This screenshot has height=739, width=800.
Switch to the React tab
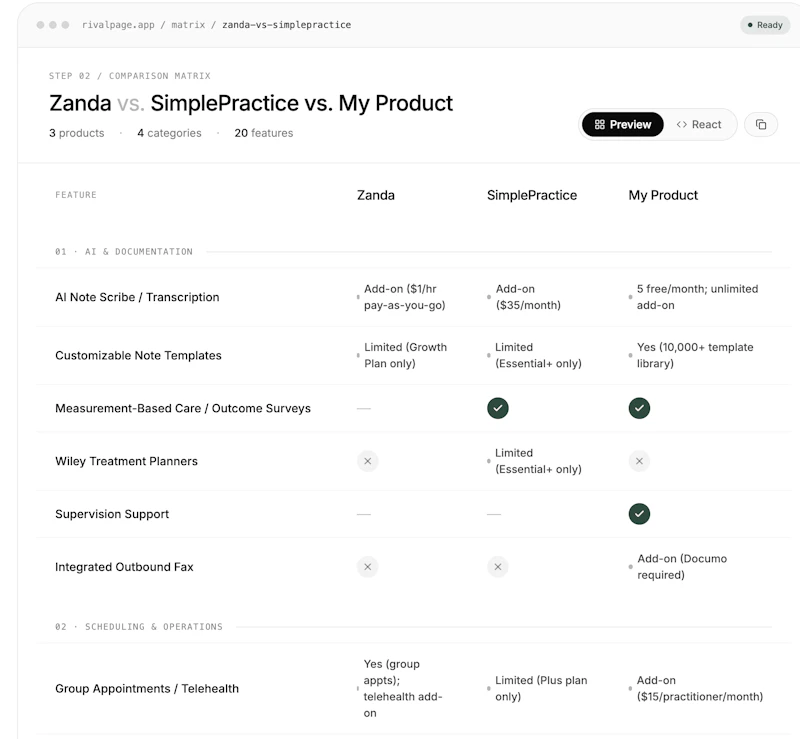699,125
